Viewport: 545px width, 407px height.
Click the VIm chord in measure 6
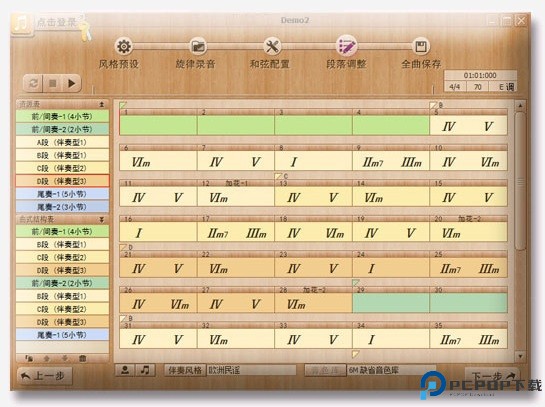(141, 162)
